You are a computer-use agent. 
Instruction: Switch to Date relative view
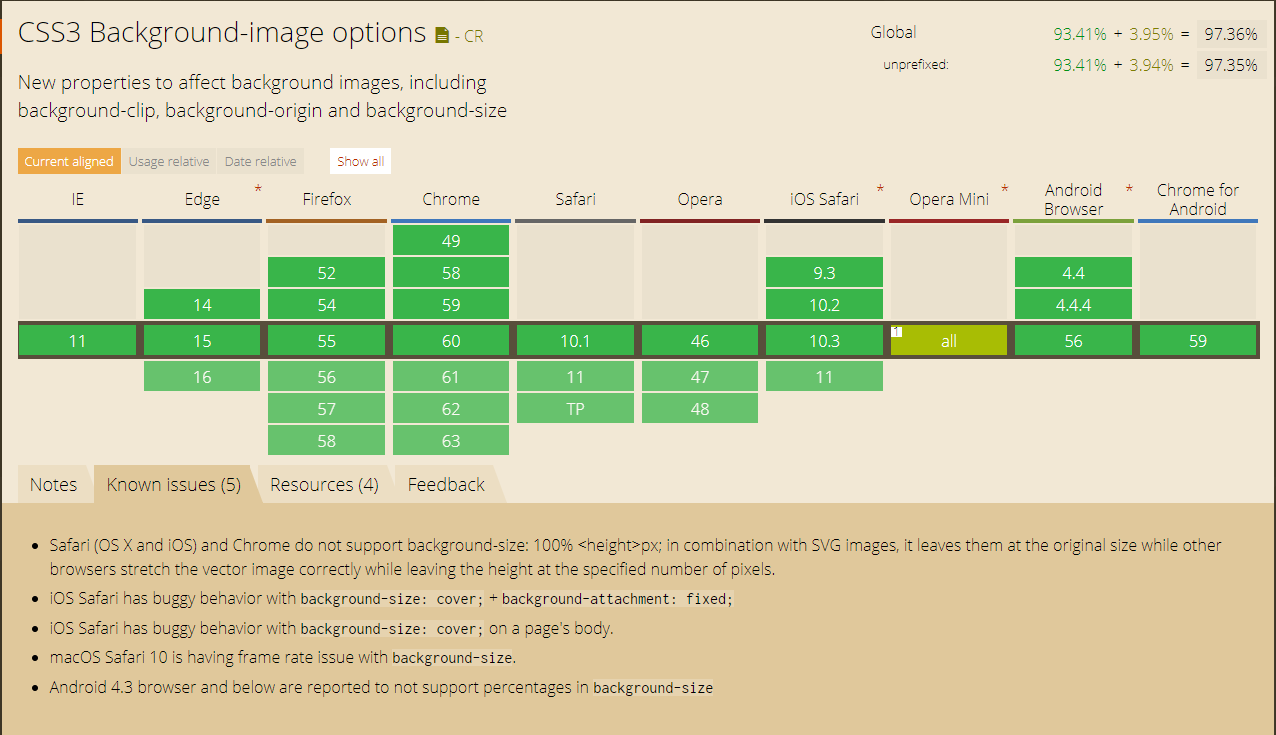[x=260, y=161]
